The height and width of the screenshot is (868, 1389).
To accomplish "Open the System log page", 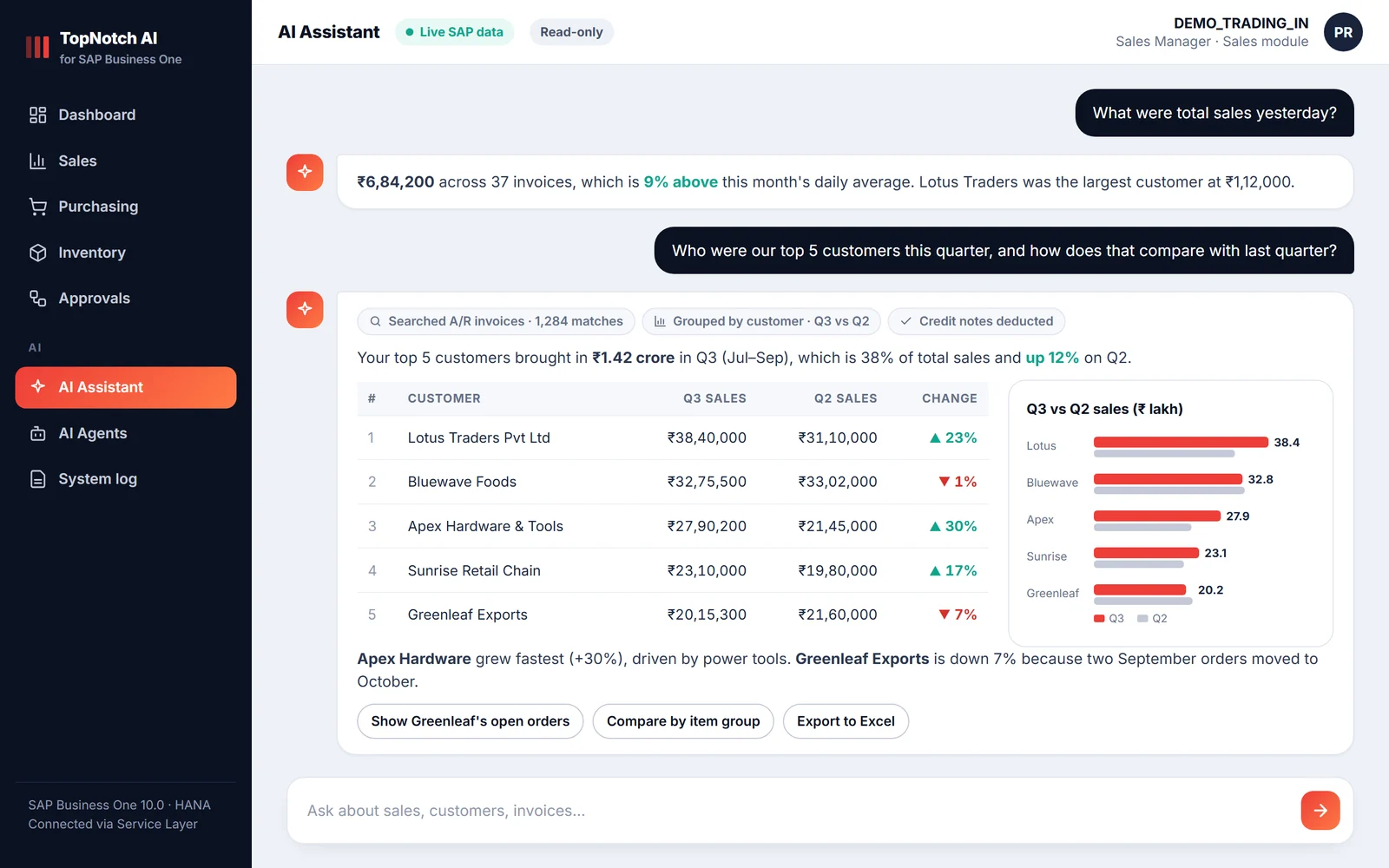I will pyautogui.click(x=126, y=479).
